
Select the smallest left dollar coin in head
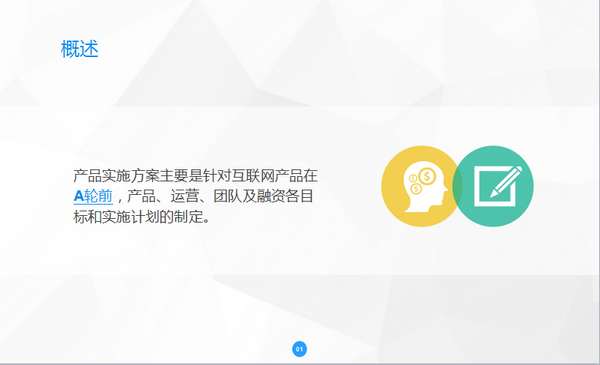[x=413, y=179]
